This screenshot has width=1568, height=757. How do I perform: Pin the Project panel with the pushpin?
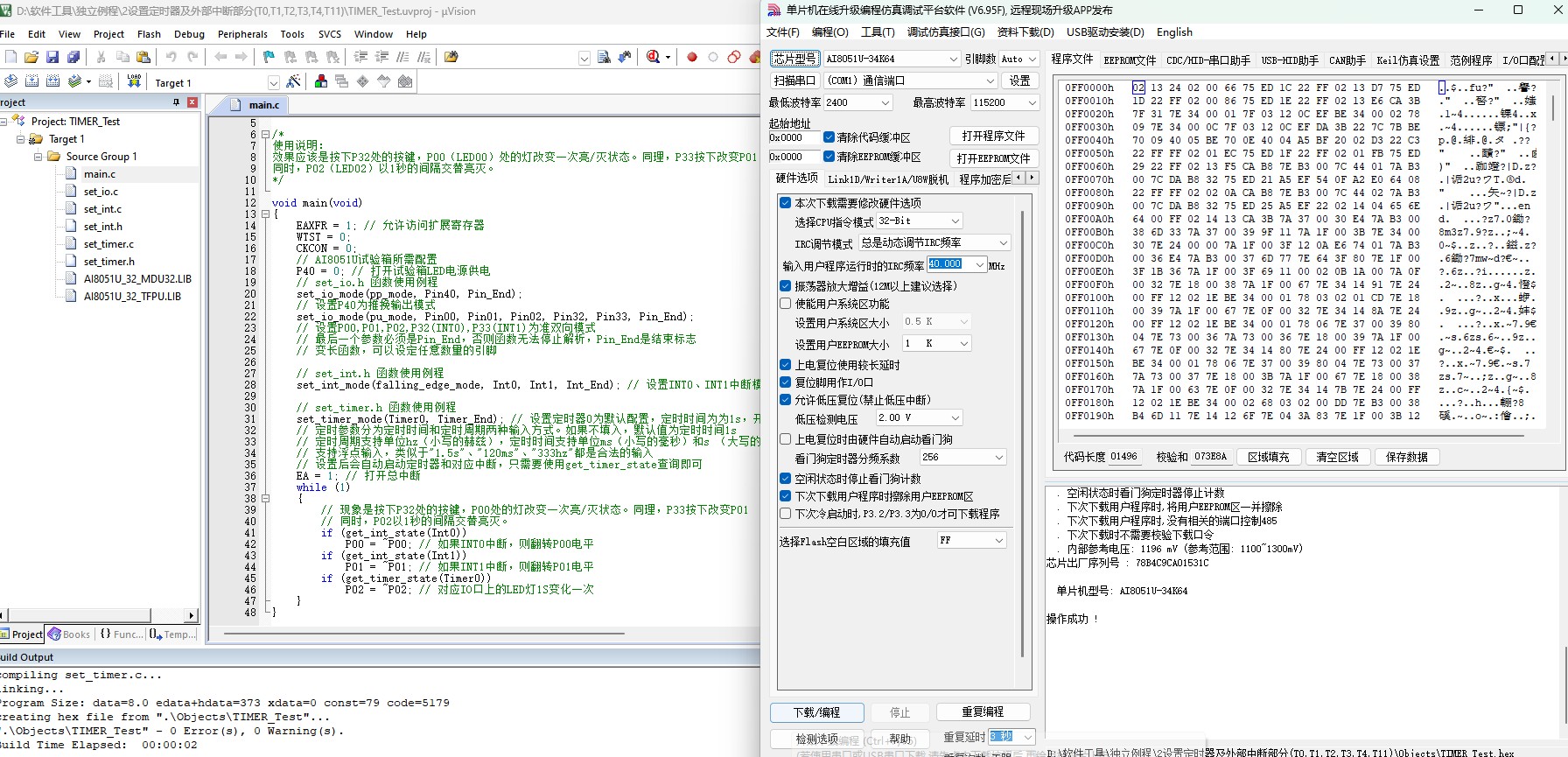click(x=176, y=102)
